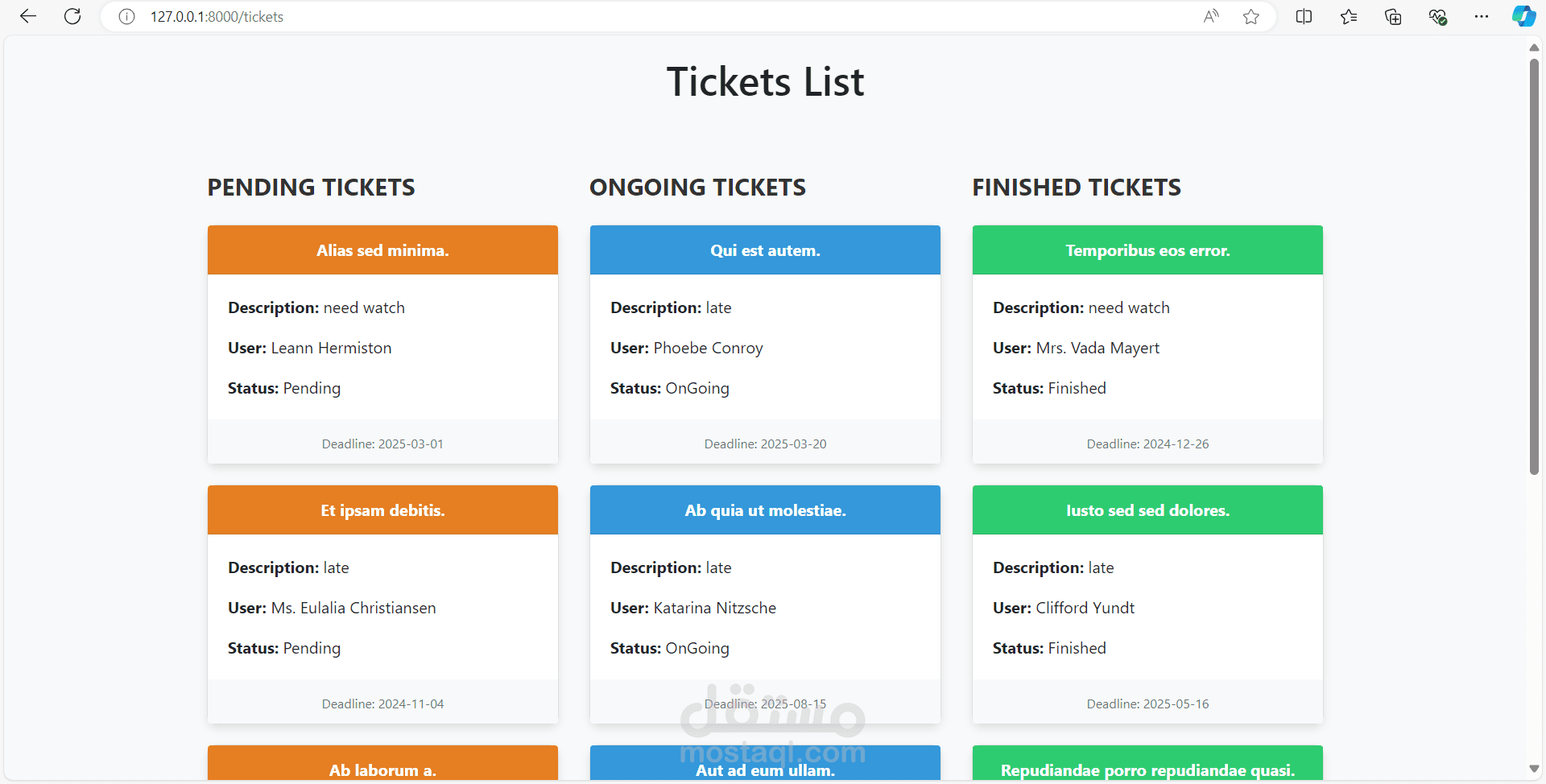Open the Copilot sidebar icon
Screen dimensions: 1546x784
(1523, 16)
